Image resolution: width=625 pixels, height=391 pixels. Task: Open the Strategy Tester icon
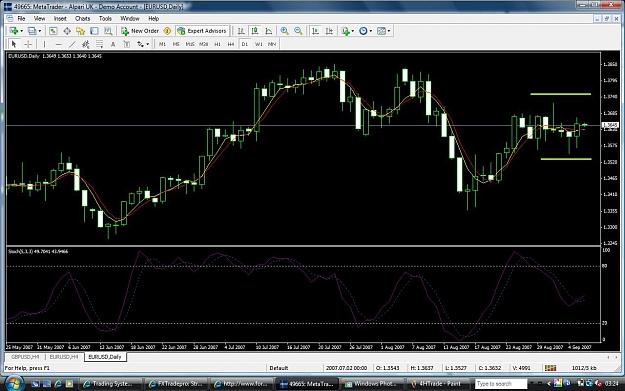coord(108,31)
